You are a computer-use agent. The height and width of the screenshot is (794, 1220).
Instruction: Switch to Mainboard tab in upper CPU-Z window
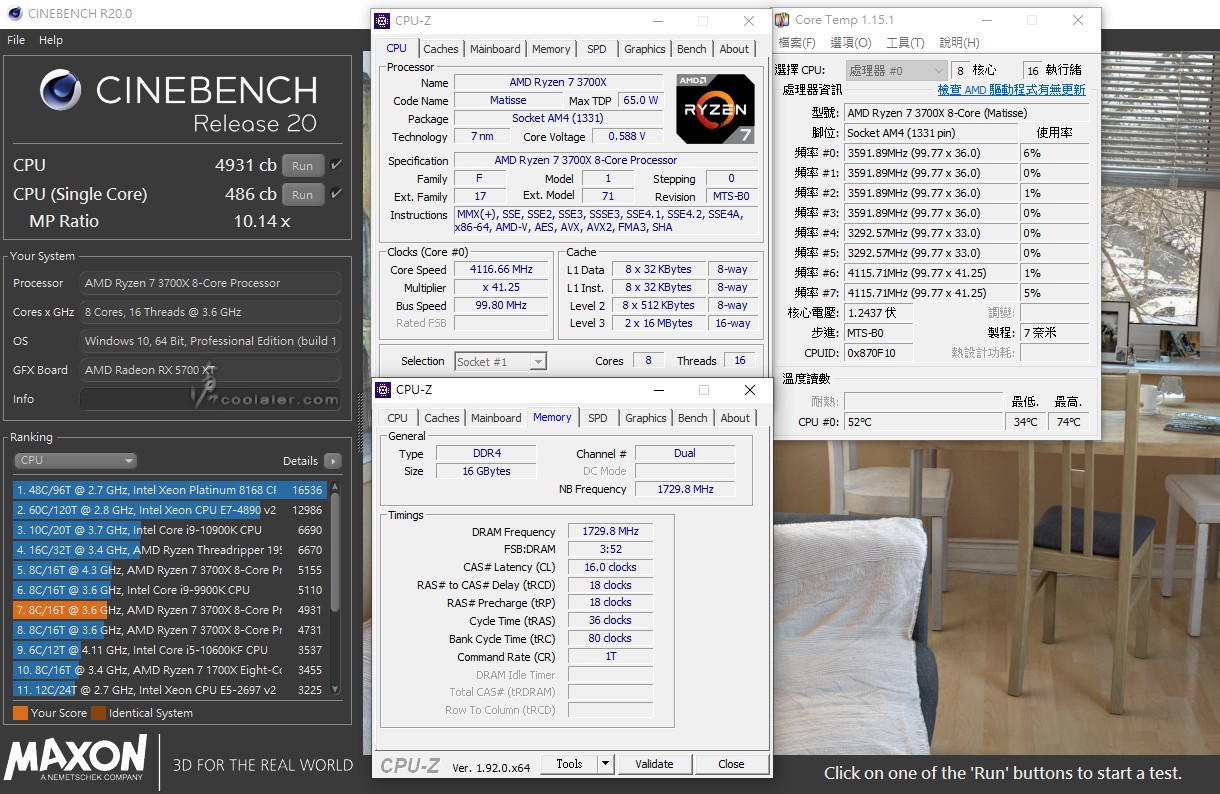pyautogui.click(x=495, y=49)
